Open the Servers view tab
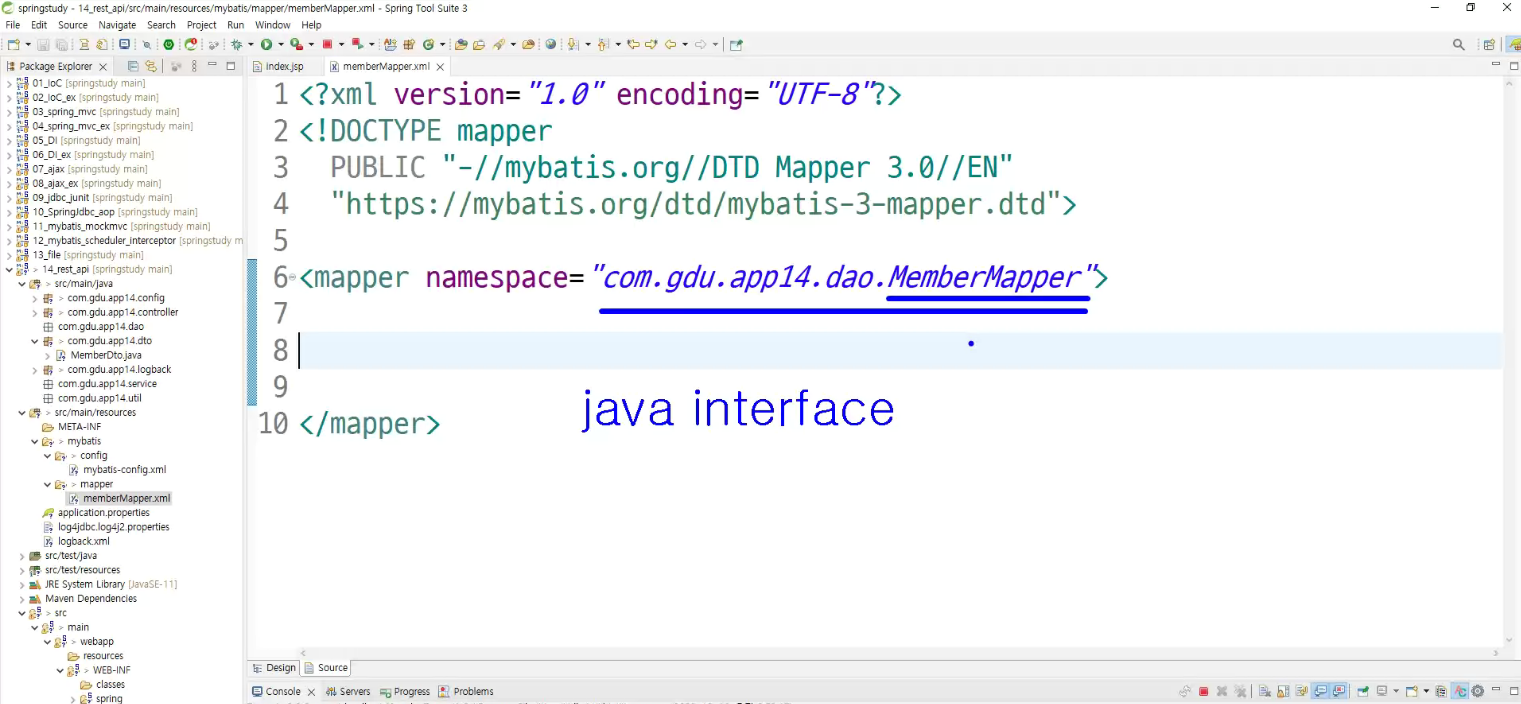Viewport: 1521px width, 704px height. click(x=348, y=691)
